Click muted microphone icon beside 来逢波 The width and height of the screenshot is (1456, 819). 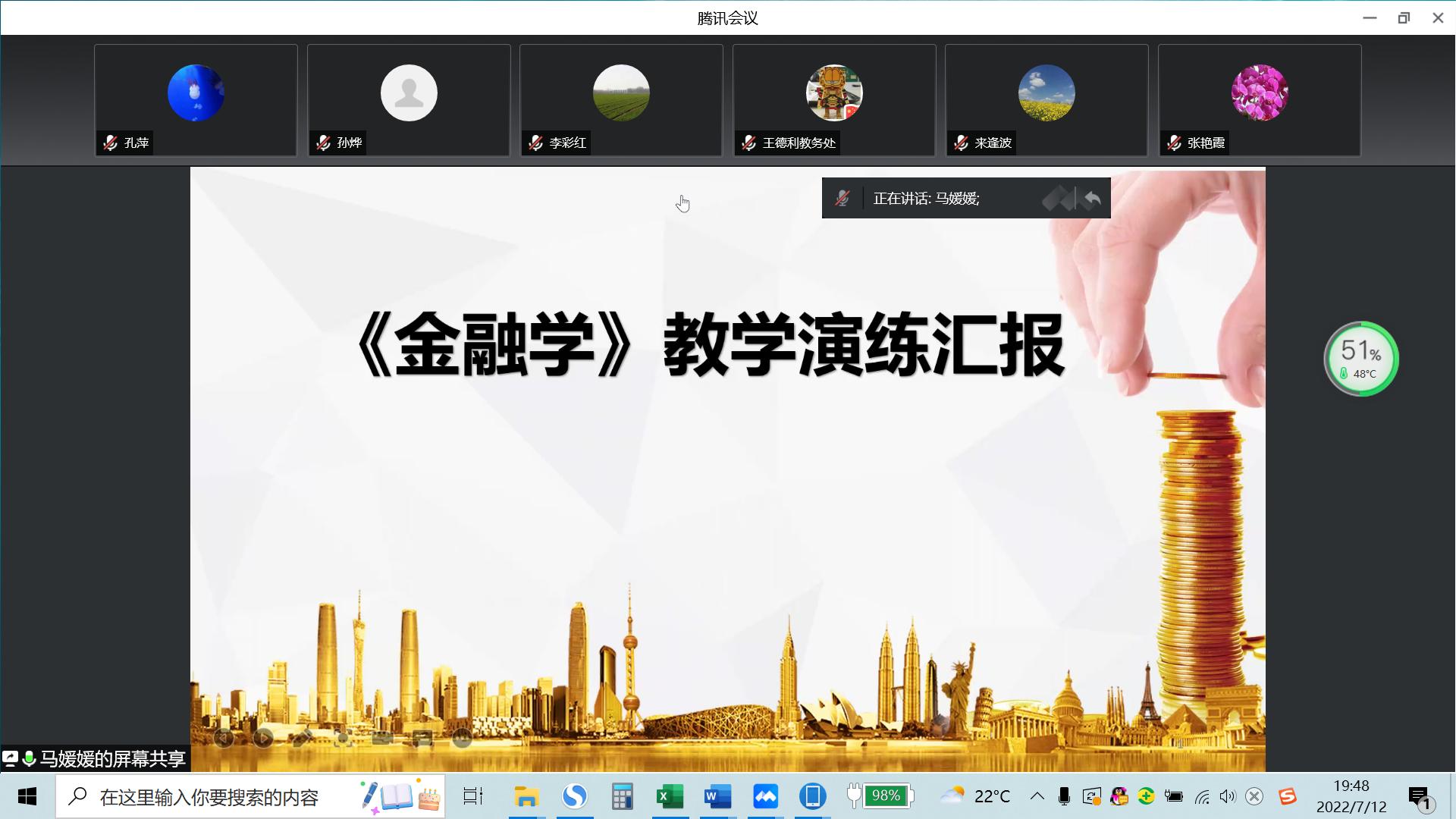coord(962,143)
